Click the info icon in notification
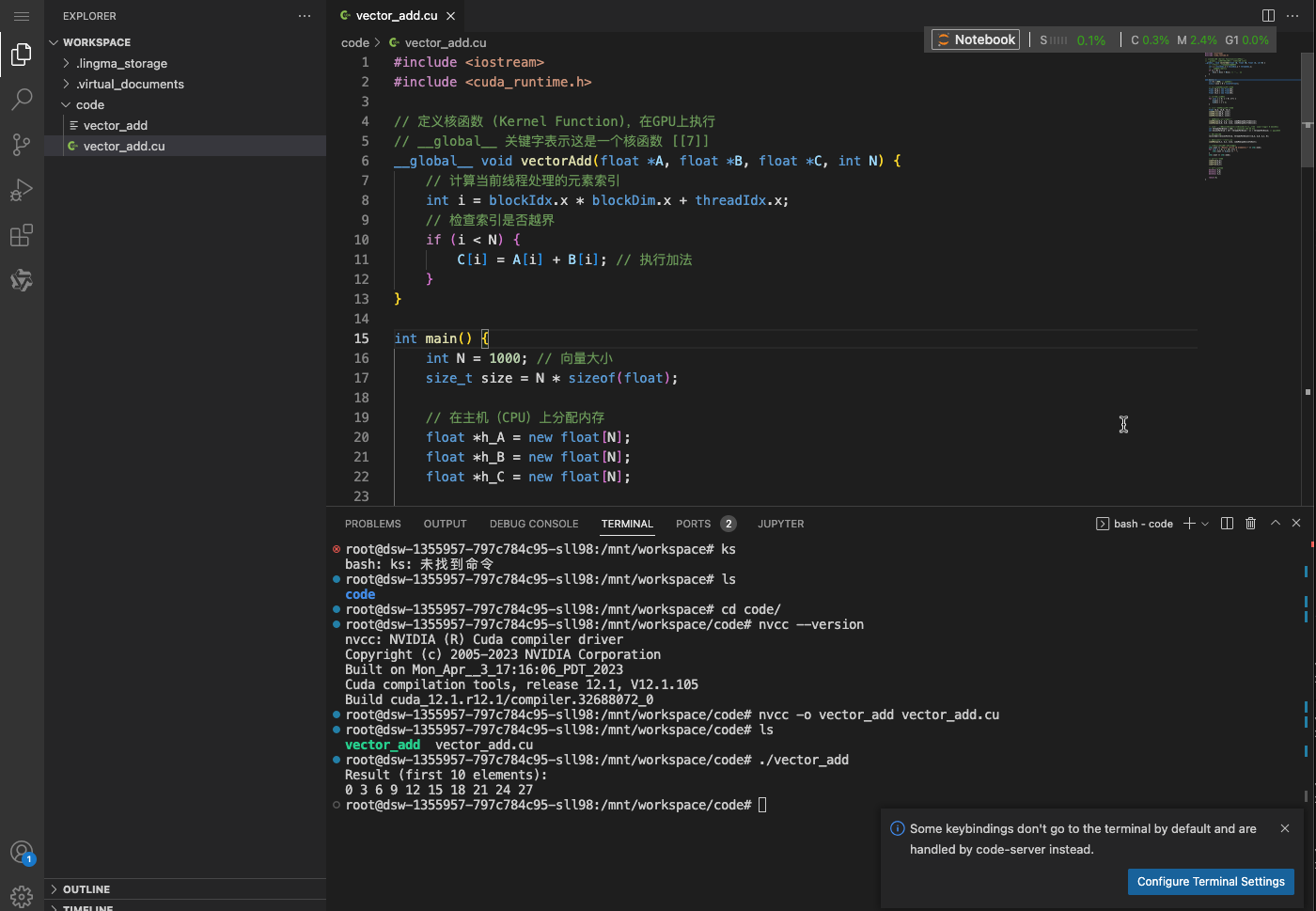This screenshot has height=911, width=1316. pyautogui.click(x=897, y=828)
